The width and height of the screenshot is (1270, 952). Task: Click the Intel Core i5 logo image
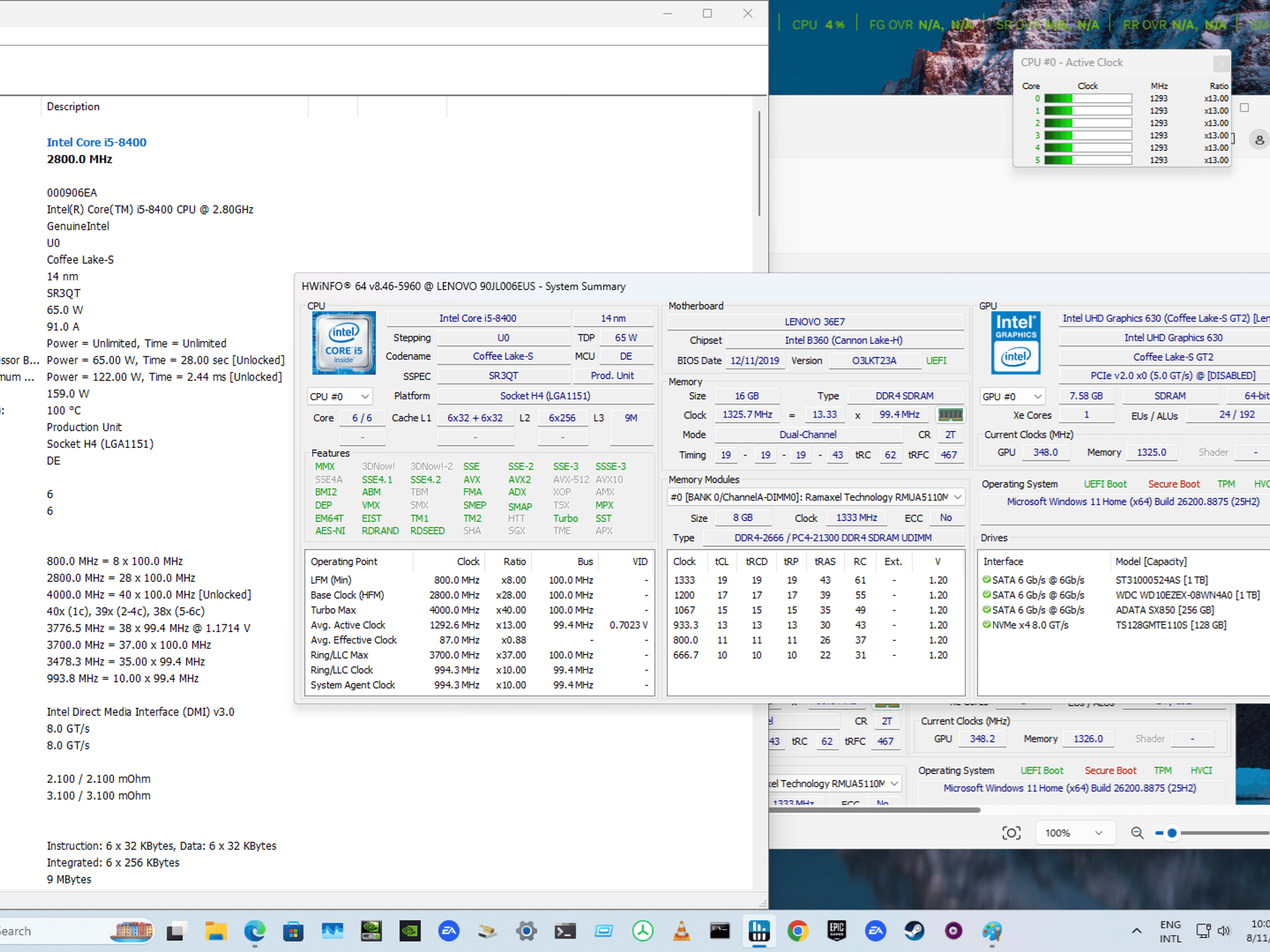[x=344, y=343]
